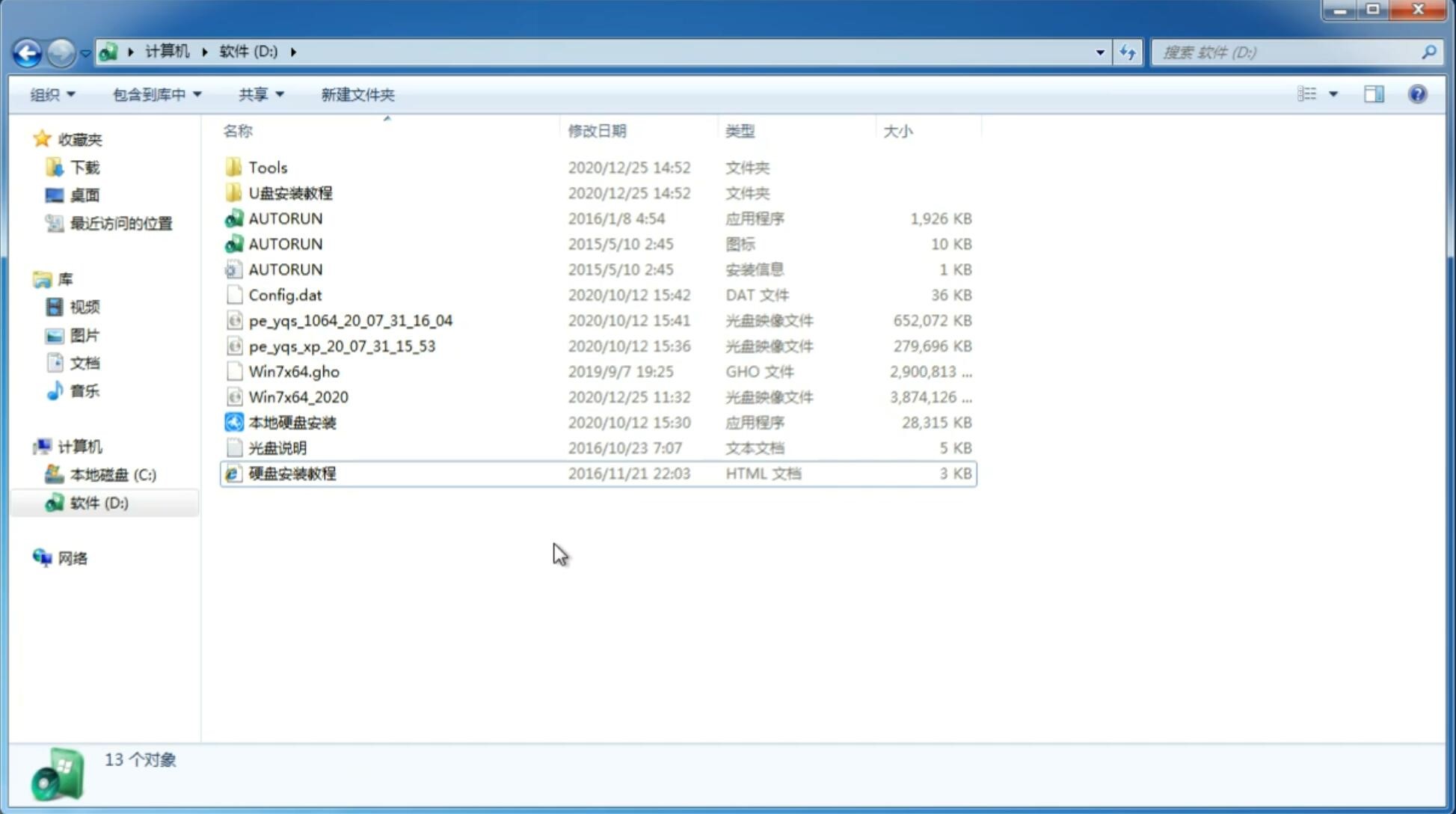Open the U盘安装教程 folder
Viewport: 1456px width, 814px height.
pos(290,192)
